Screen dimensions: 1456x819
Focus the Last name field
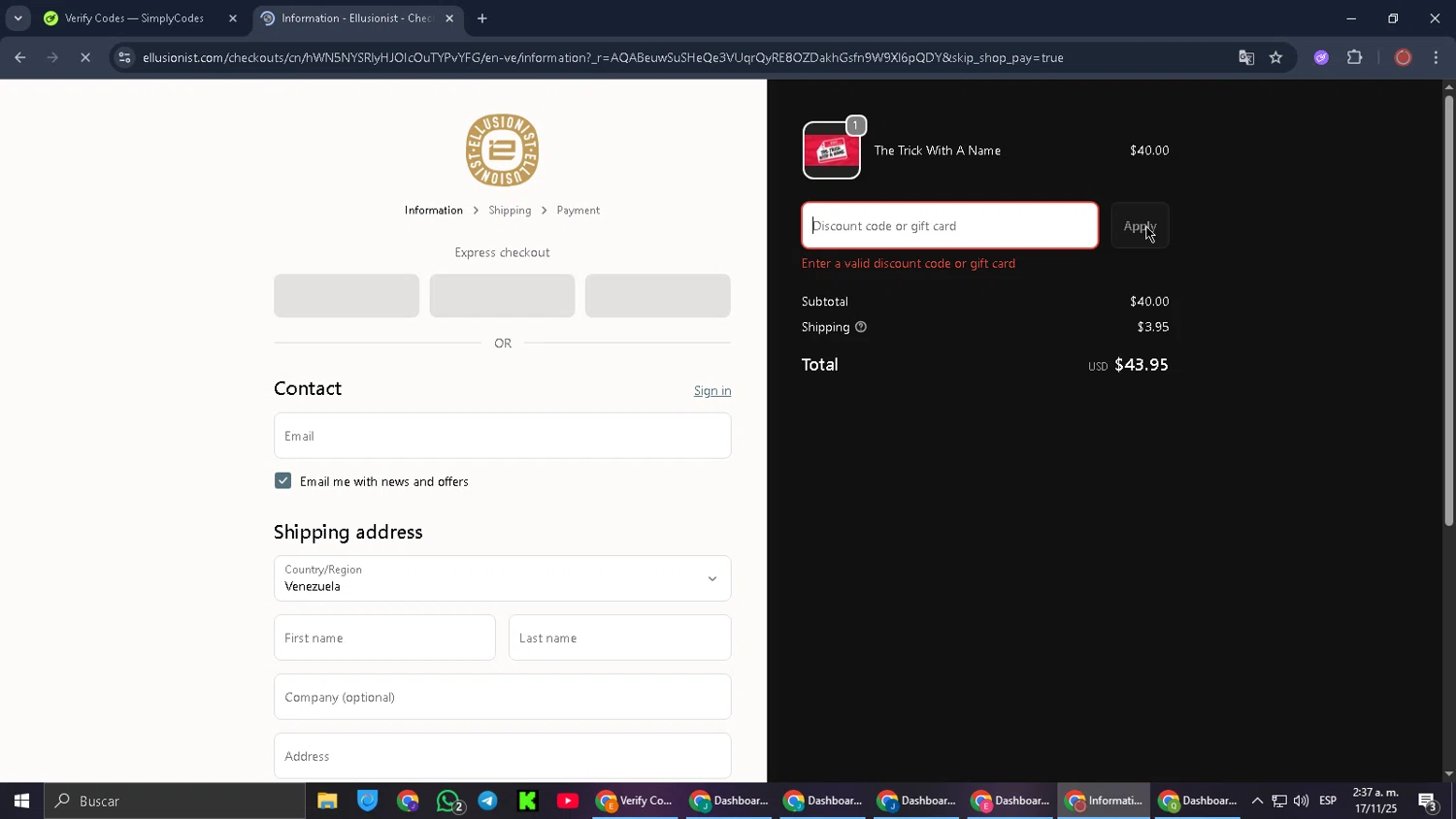[x=619, y=638]
